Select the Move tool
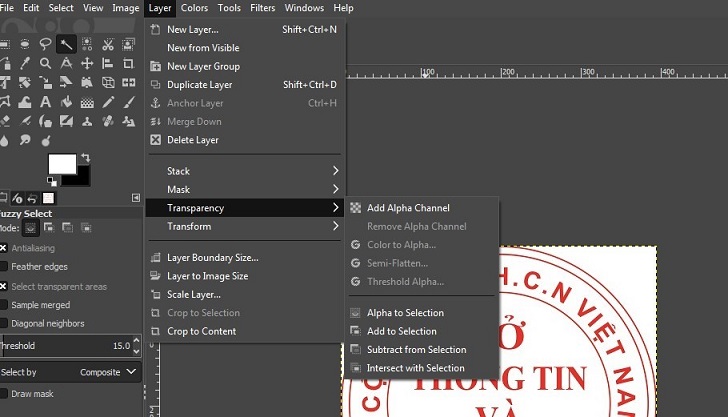This screenshot has width=728, height=417. click(87, 63)
